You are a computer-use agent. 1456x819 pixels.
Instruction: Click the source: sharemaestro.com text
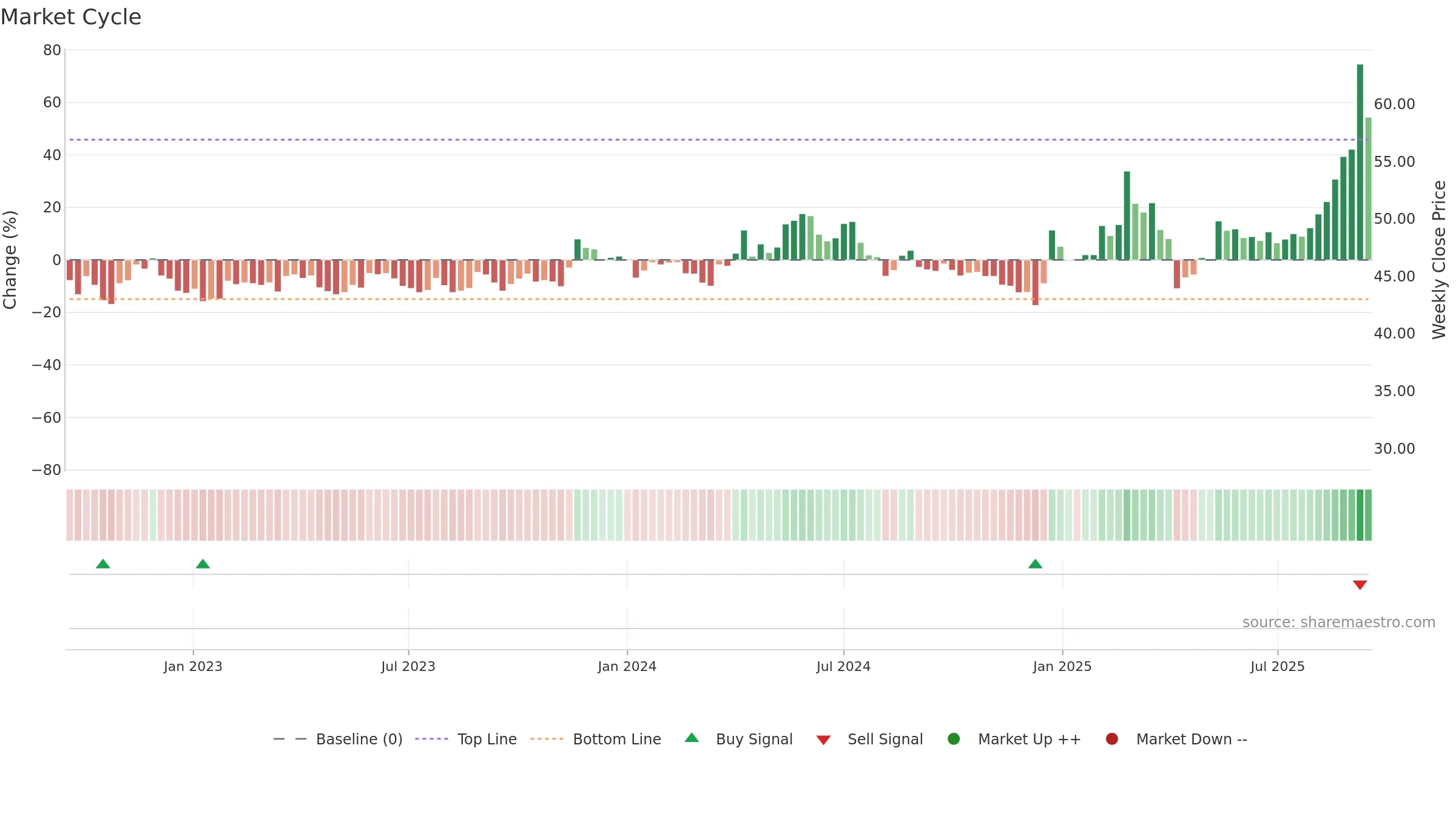click(1339, 622)
